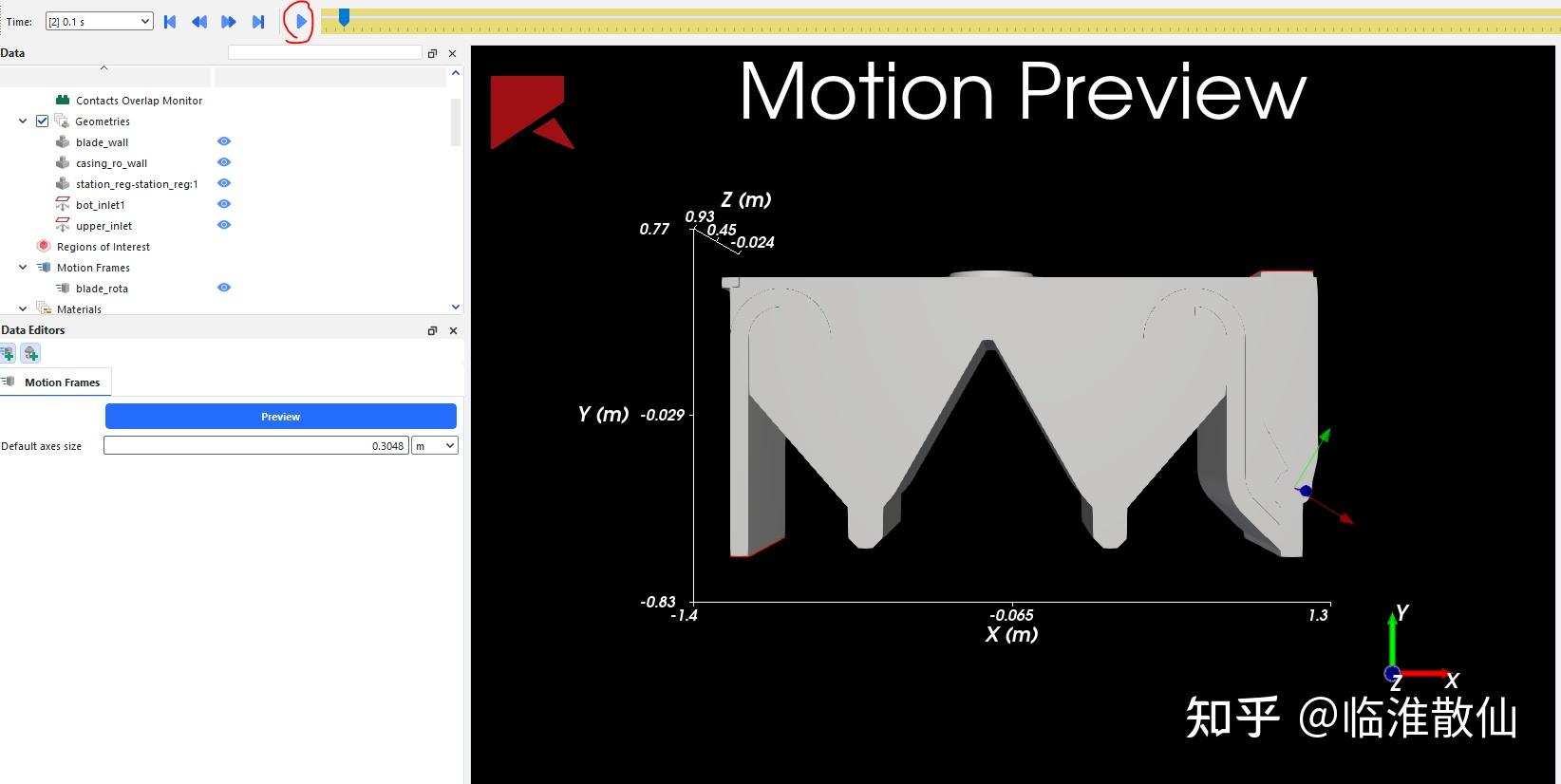Play the motion preview animation

point(300,21)
